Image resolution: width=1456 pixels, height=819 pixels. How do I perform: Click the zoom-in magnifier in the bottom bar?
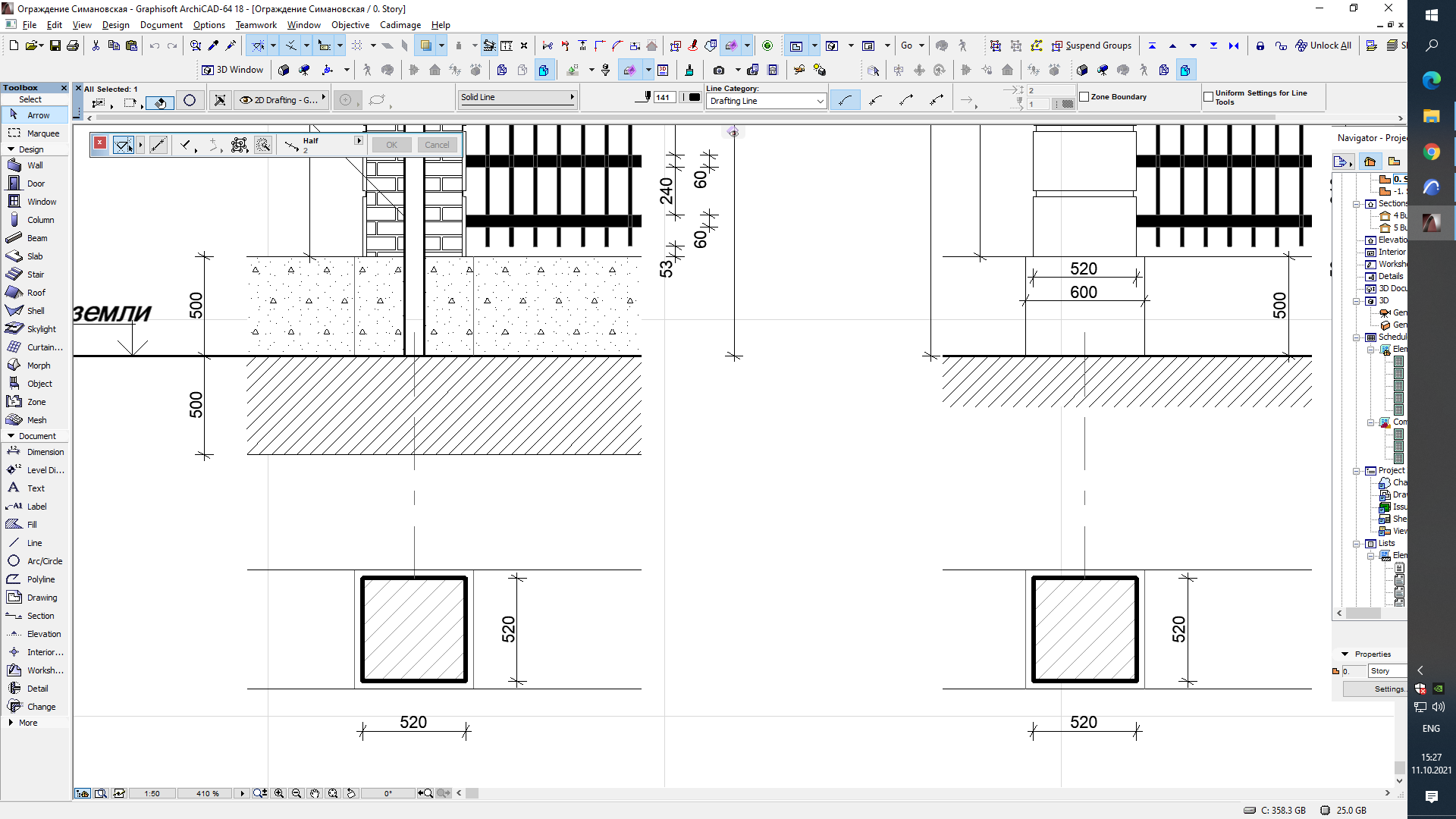click(279, 793)
